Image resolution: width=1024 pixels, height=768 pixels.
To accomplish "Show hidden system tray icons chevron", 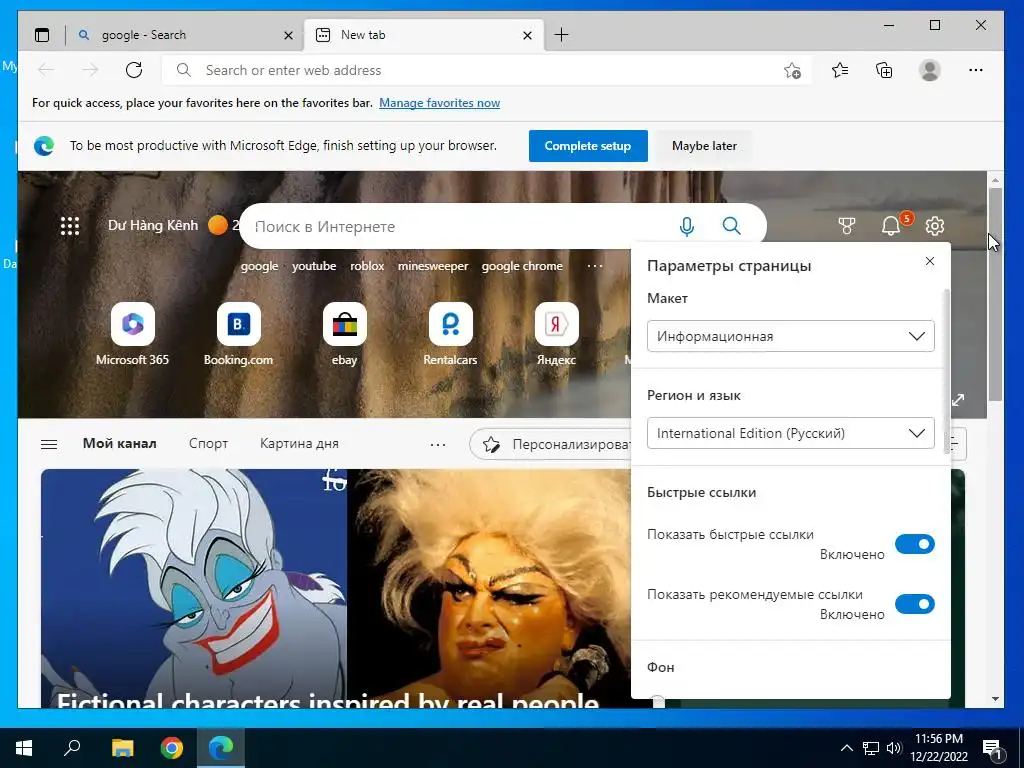I will 846,748.
